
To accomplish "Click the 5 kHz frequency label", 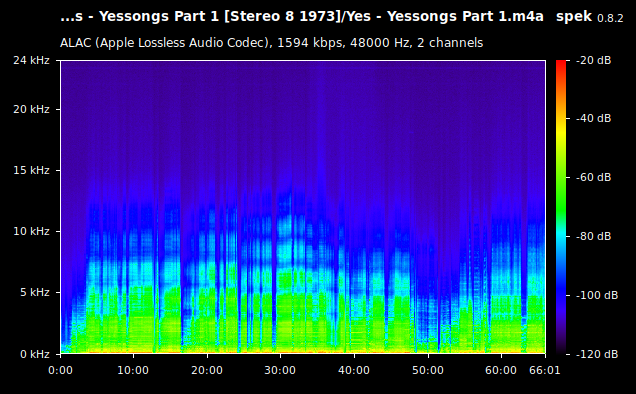I will 35,292.
